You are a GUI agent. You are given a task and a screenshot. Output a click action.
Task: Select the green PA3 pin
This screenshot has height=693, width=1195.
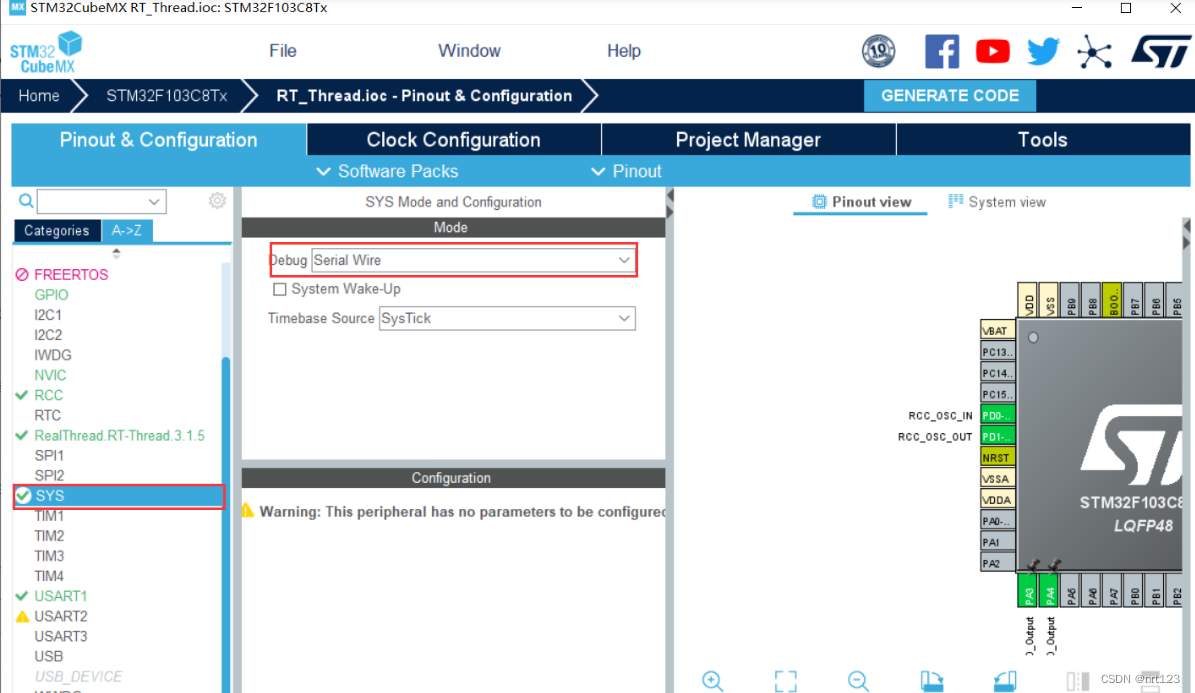pos(1027,590)
